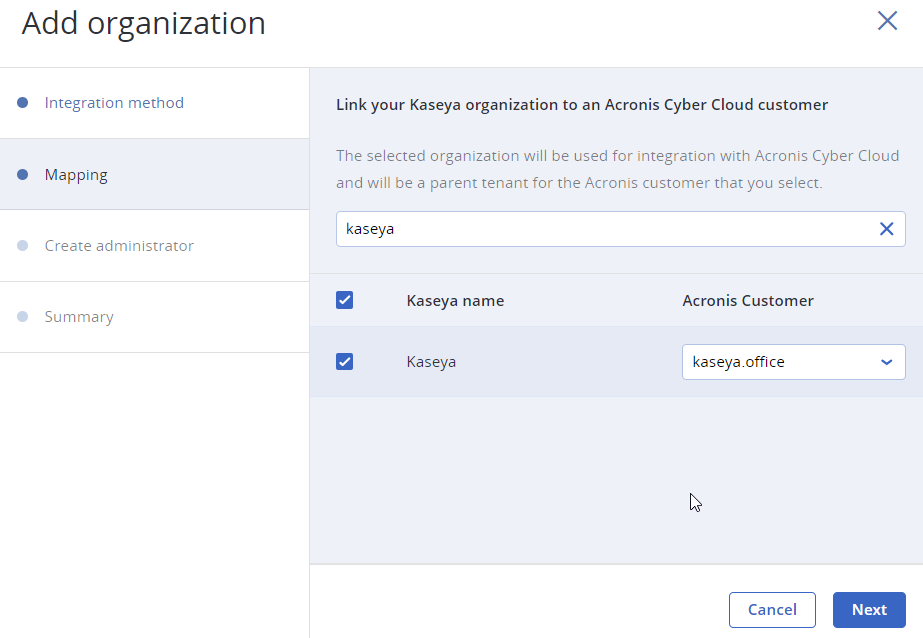Image resolution: width=923 pixels, height=638 pixels.
Task: Select the Kaseya row name text
Action: coord(431,362)
